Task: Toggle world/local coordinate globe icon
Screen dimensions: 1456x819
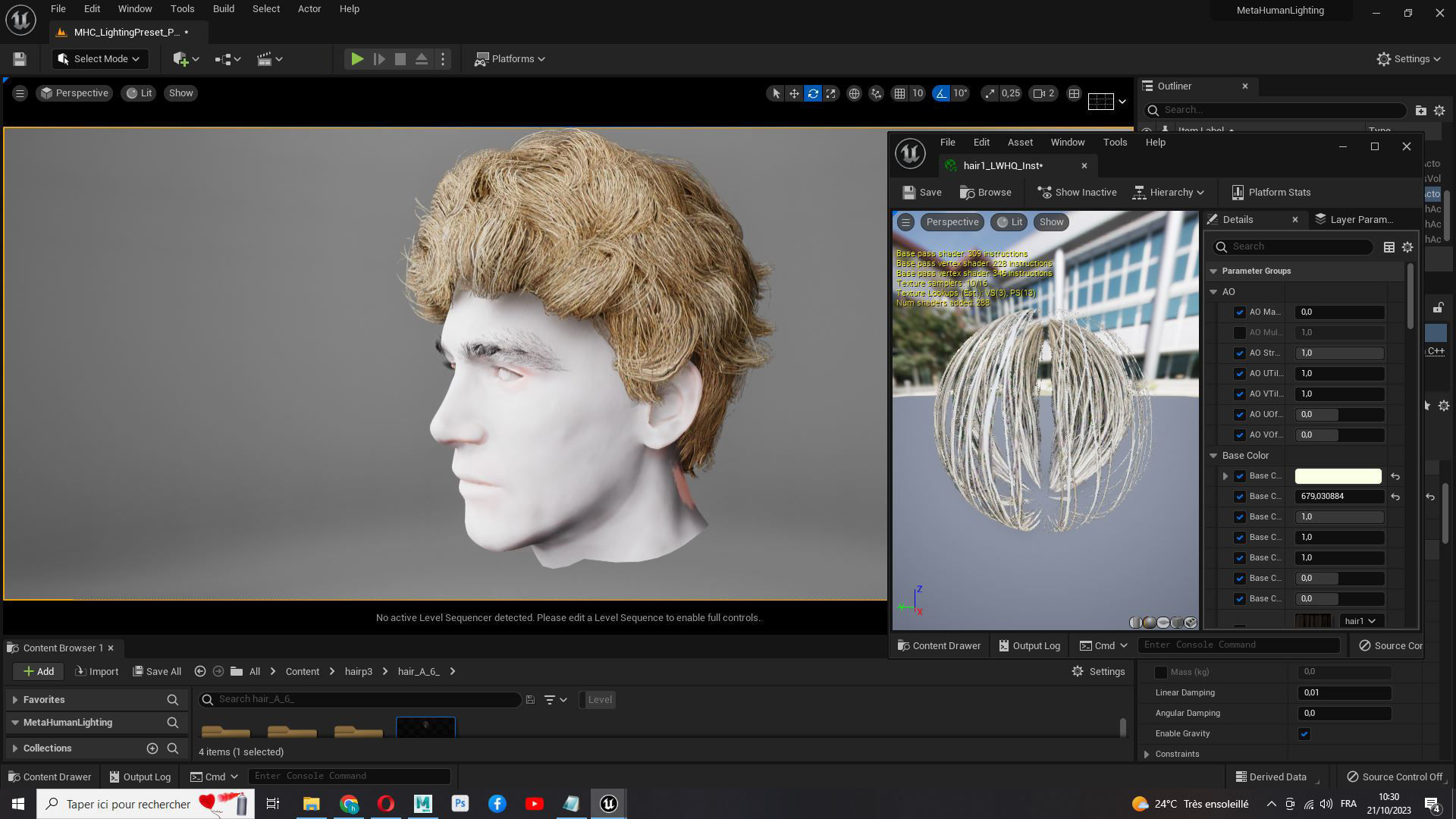Action: pyautogui.click(x=854, y=93)
